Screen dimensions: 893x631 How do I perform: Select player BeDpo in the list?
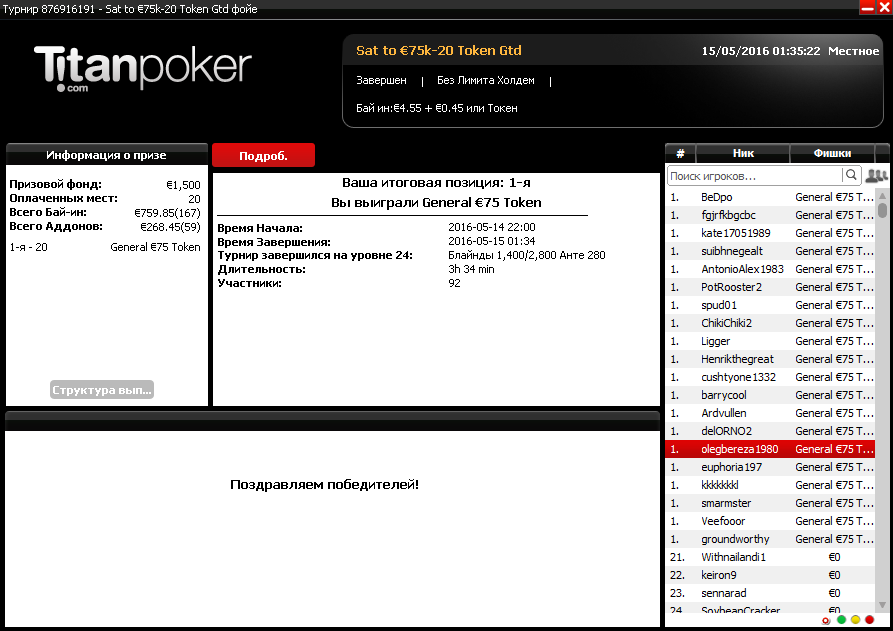pos(770,197)
